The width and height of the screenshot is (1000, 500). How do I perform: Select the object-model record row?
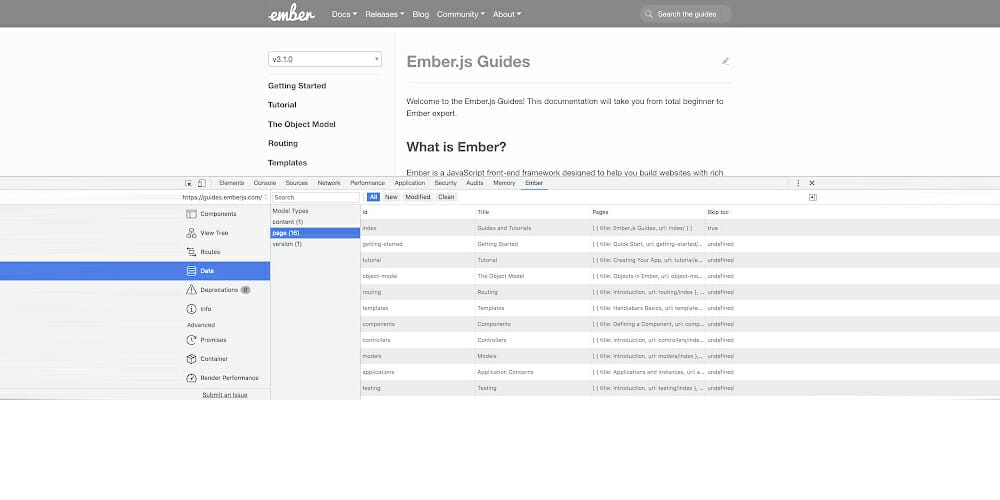coord(680,276)
